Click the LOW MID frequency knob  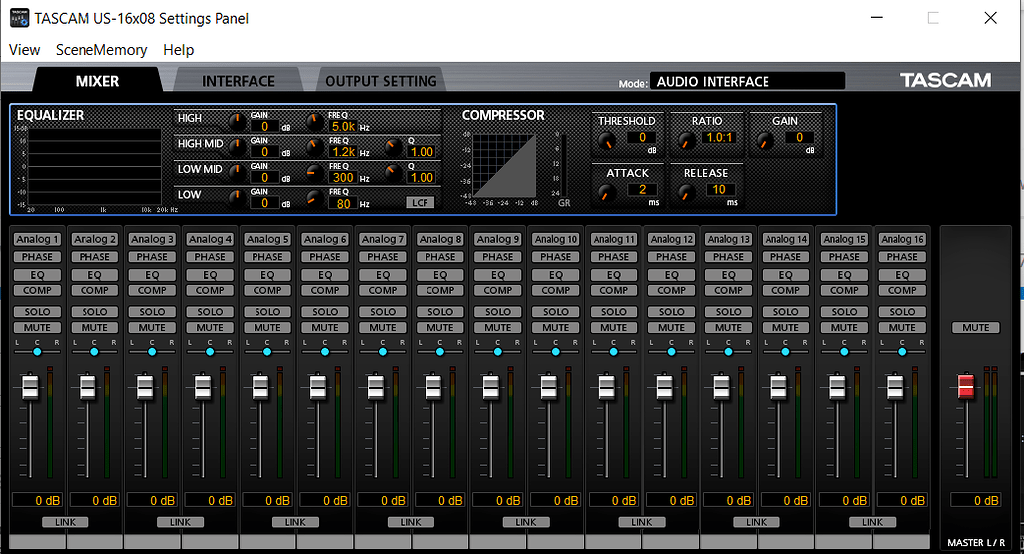pos(315,172)
